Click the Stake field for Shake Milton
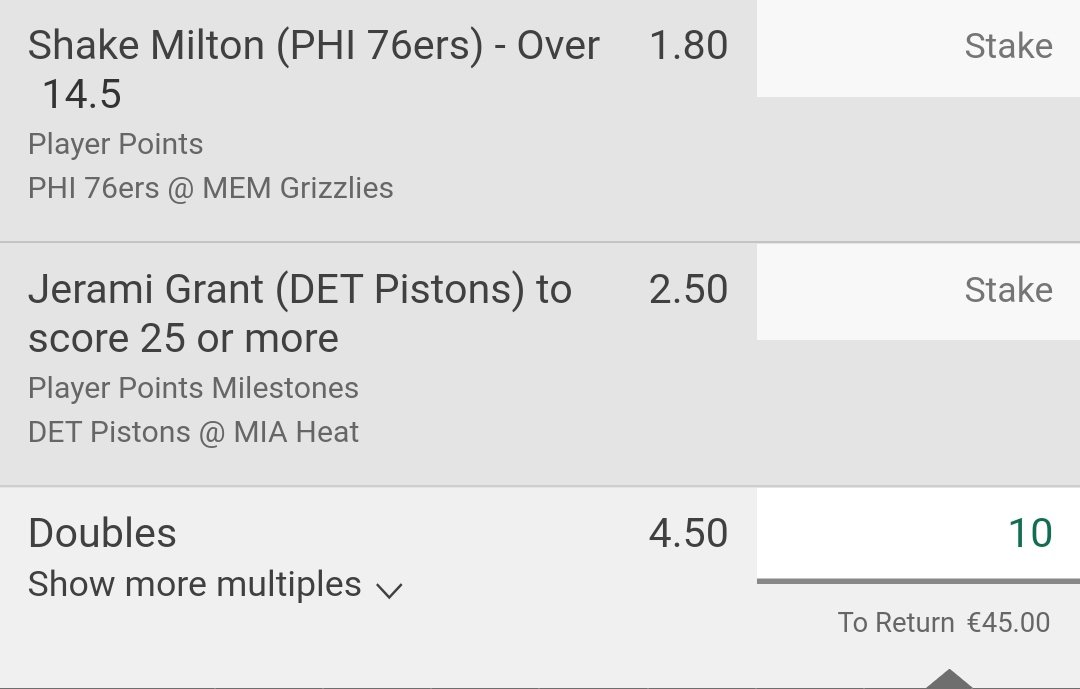Image resolution: width=1080 pixels, height=689 pixels. pos(917,47)
